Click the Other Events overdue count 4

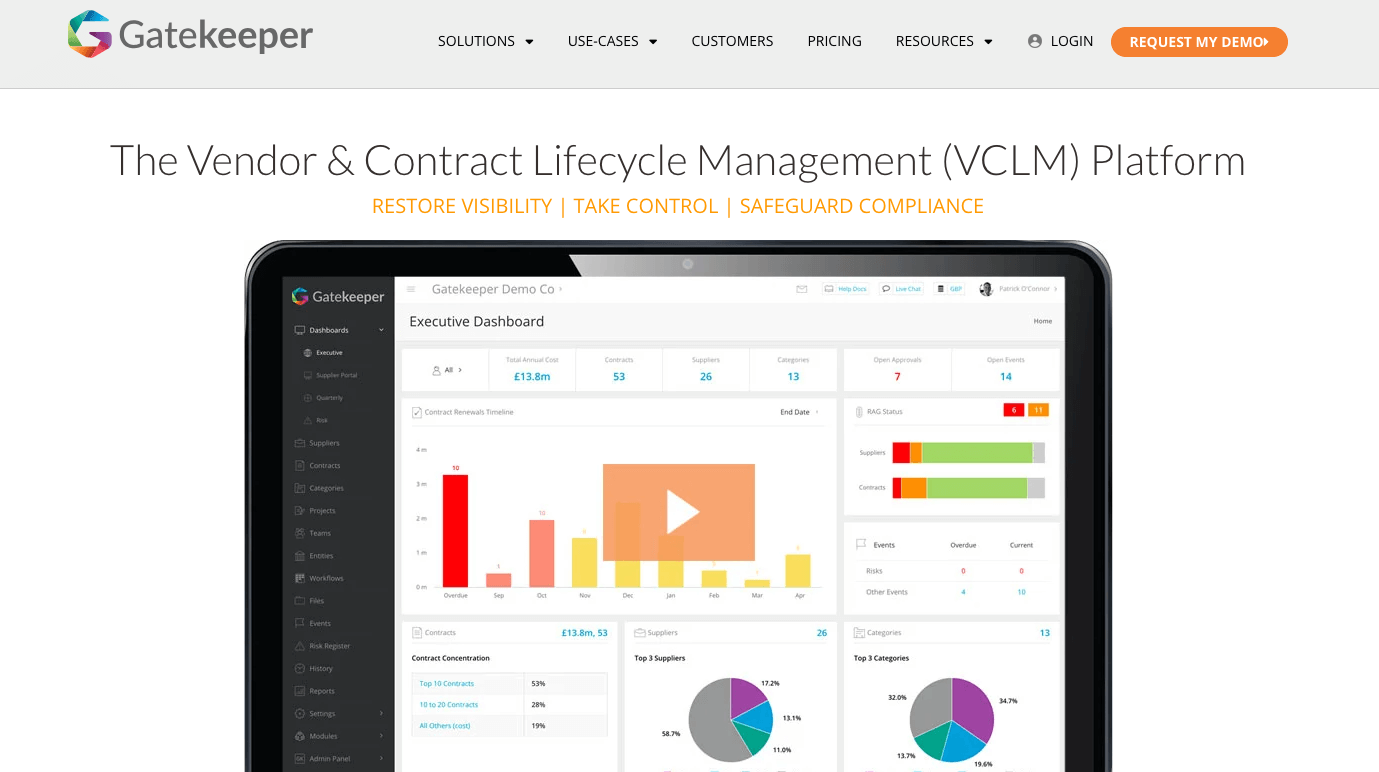click(x=963, y=592)
